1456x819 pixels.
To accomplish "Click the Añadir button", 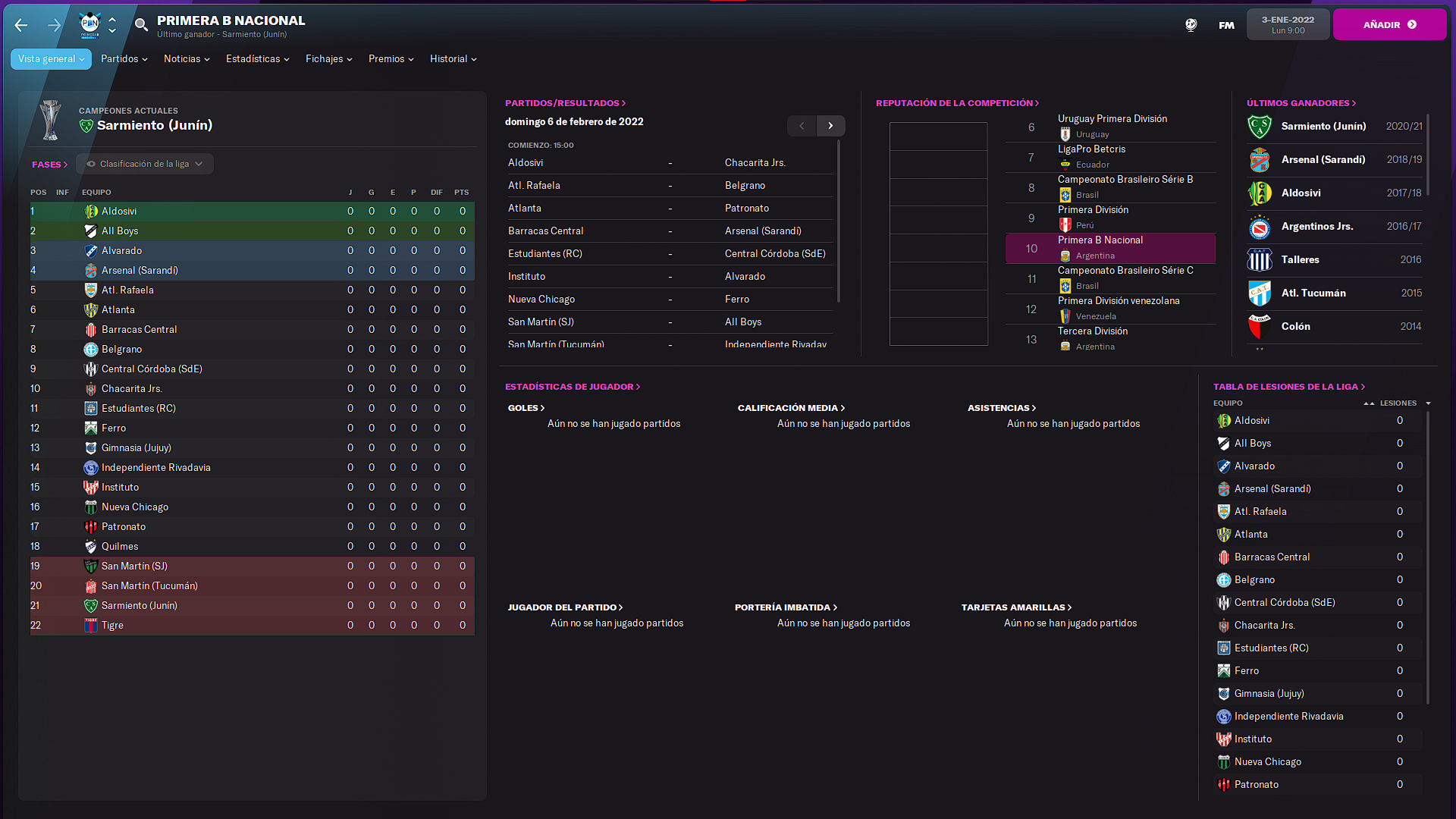I will 1389,25.
